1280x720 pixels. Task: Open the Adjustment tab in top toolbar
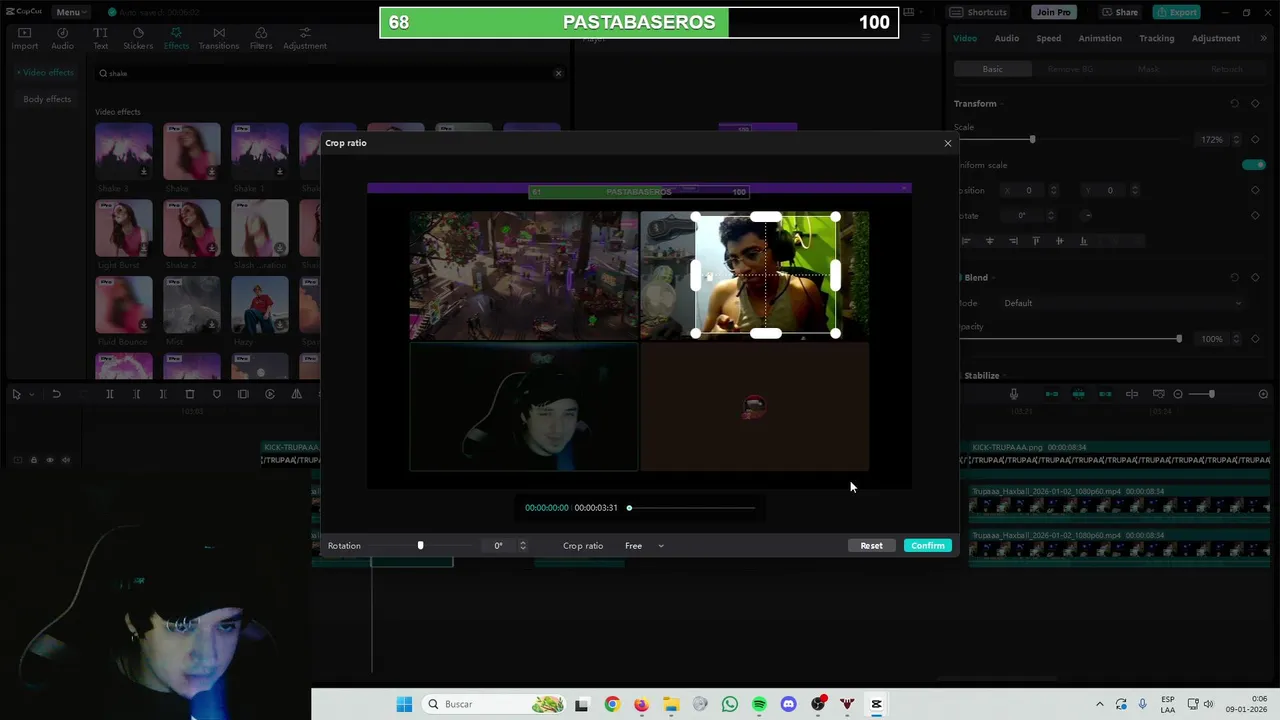tap(305, 39)
